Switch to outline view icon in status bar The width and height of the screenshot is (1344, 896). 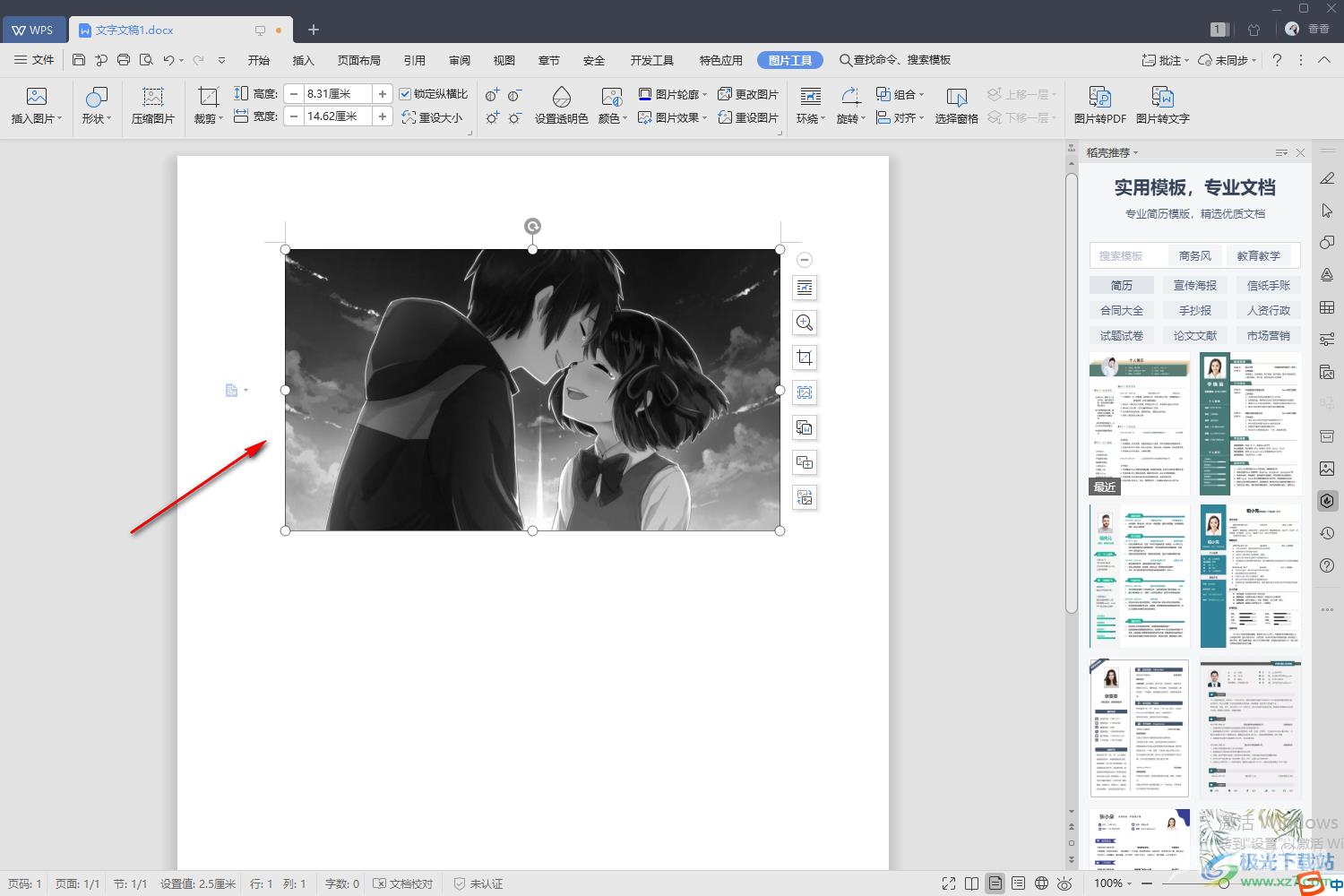(1018, 883)
